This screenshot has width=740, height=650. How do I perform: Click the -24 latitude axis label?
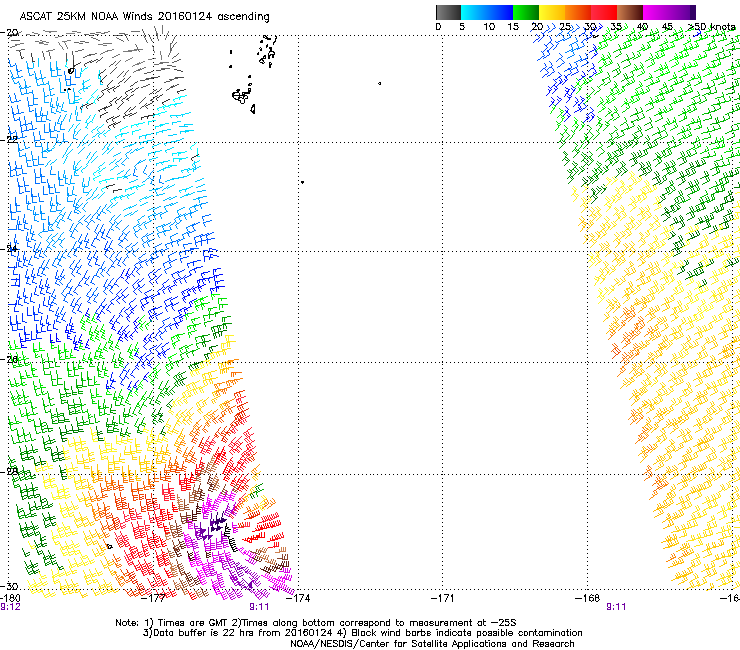[9, 249]
